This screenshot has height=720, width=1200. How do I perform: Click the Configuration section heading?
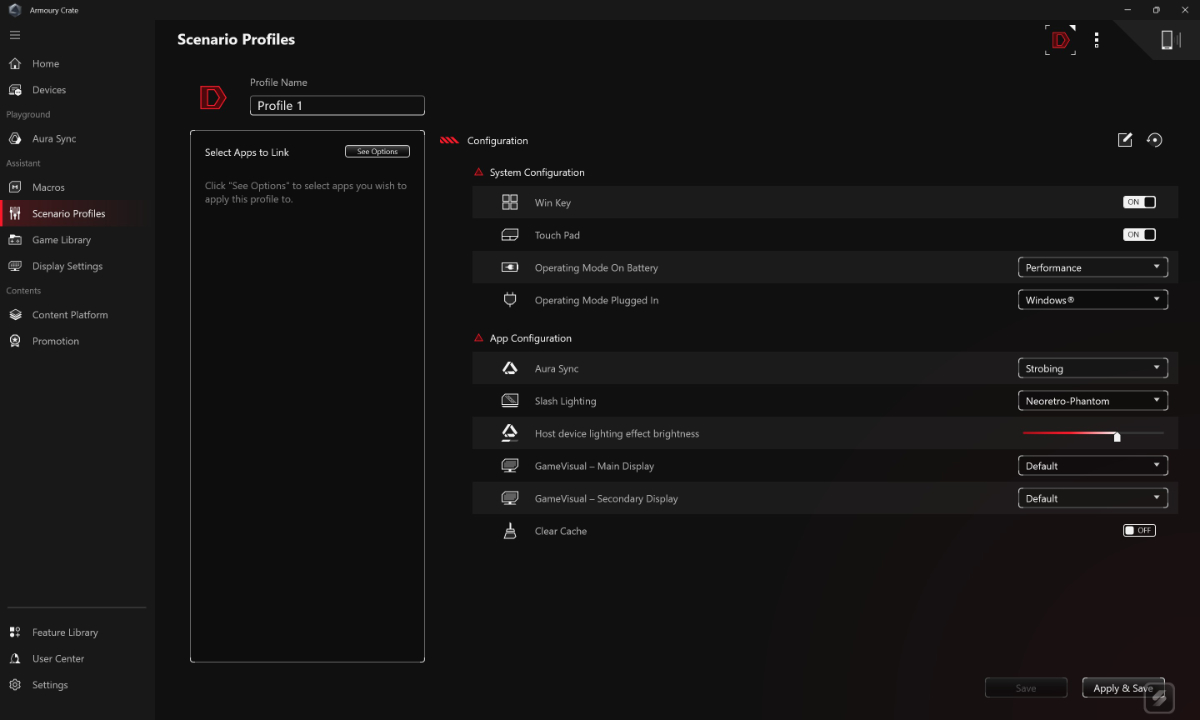tap(497, 141)
